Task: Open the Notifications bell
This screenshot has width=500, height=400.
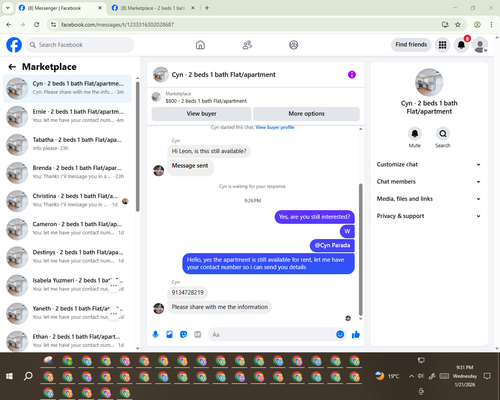Action: tap(461, 45)
